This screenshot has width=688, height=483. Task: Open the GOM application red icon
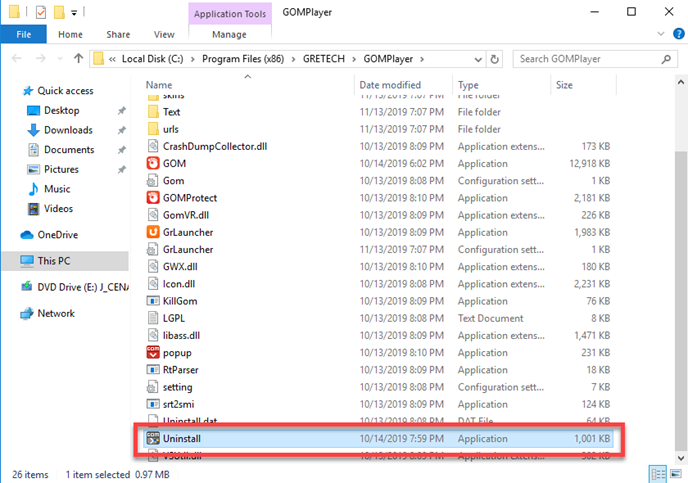153,163
